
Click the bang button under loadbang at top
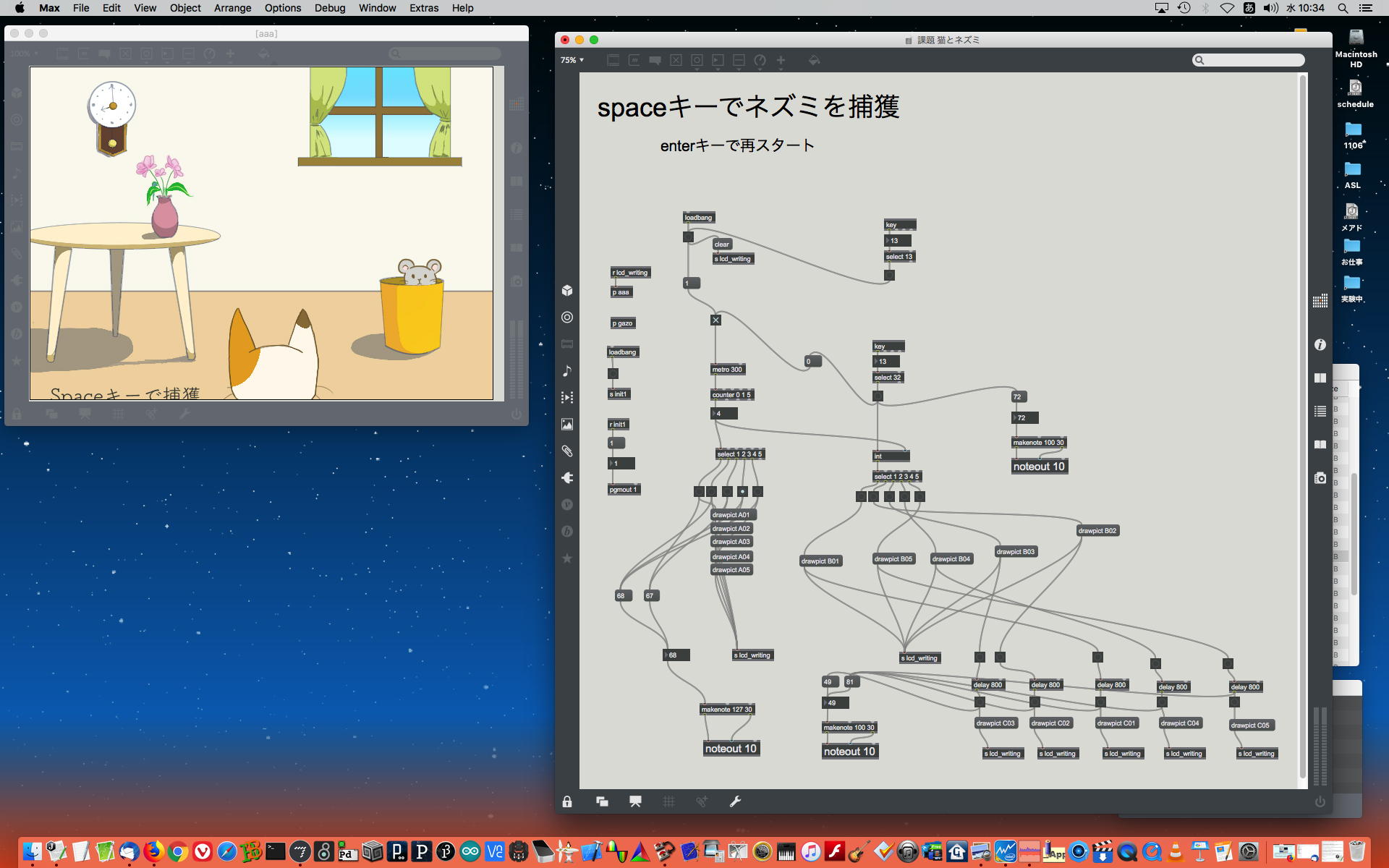688,237
